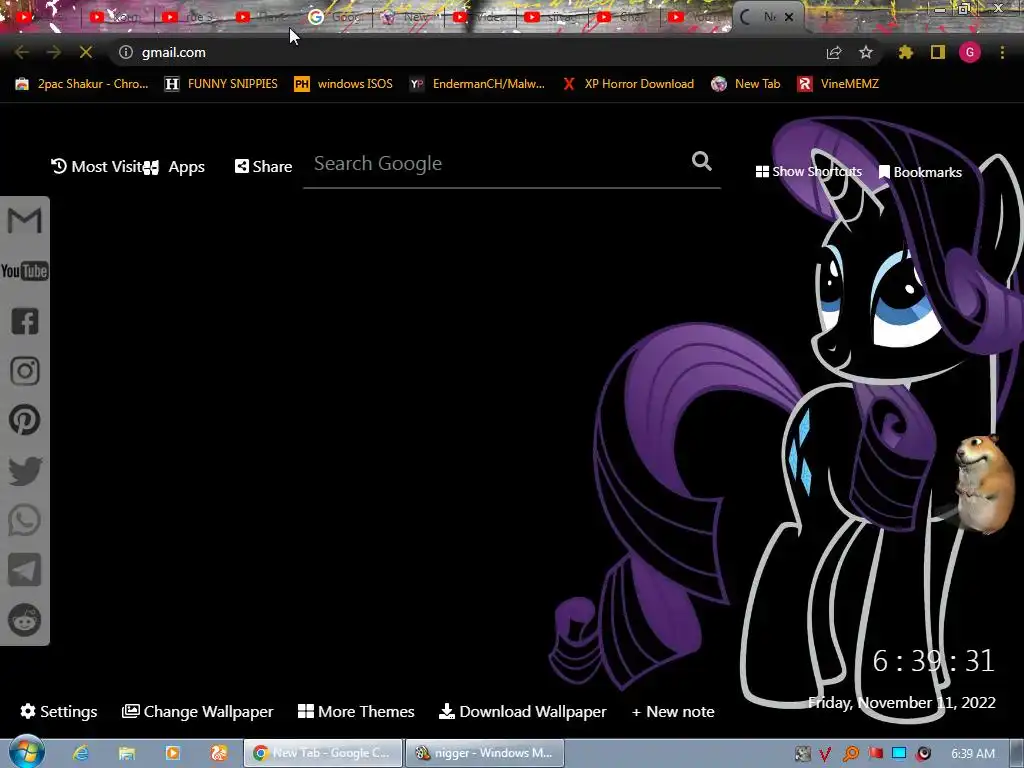Open the Bookmarks panel
The height and width of the screenshot is (768, 1024).
click(920, 172)
